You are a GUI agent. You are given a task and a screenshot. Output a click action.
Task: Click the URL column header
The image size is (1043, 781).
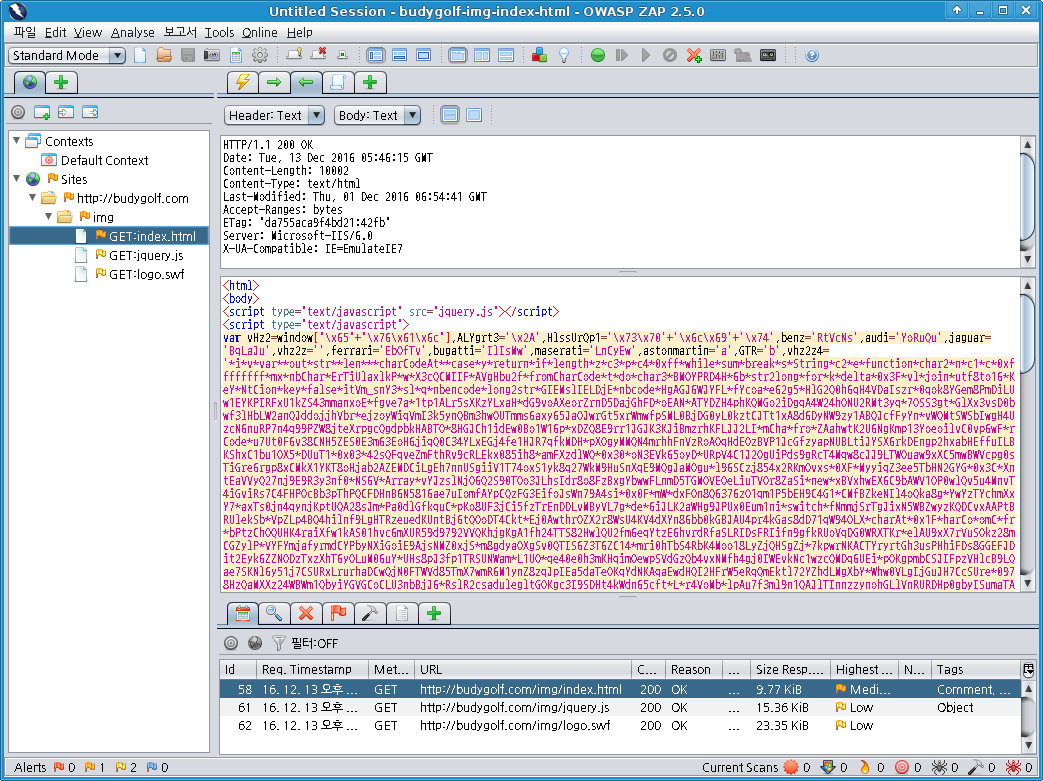[523, 669]
